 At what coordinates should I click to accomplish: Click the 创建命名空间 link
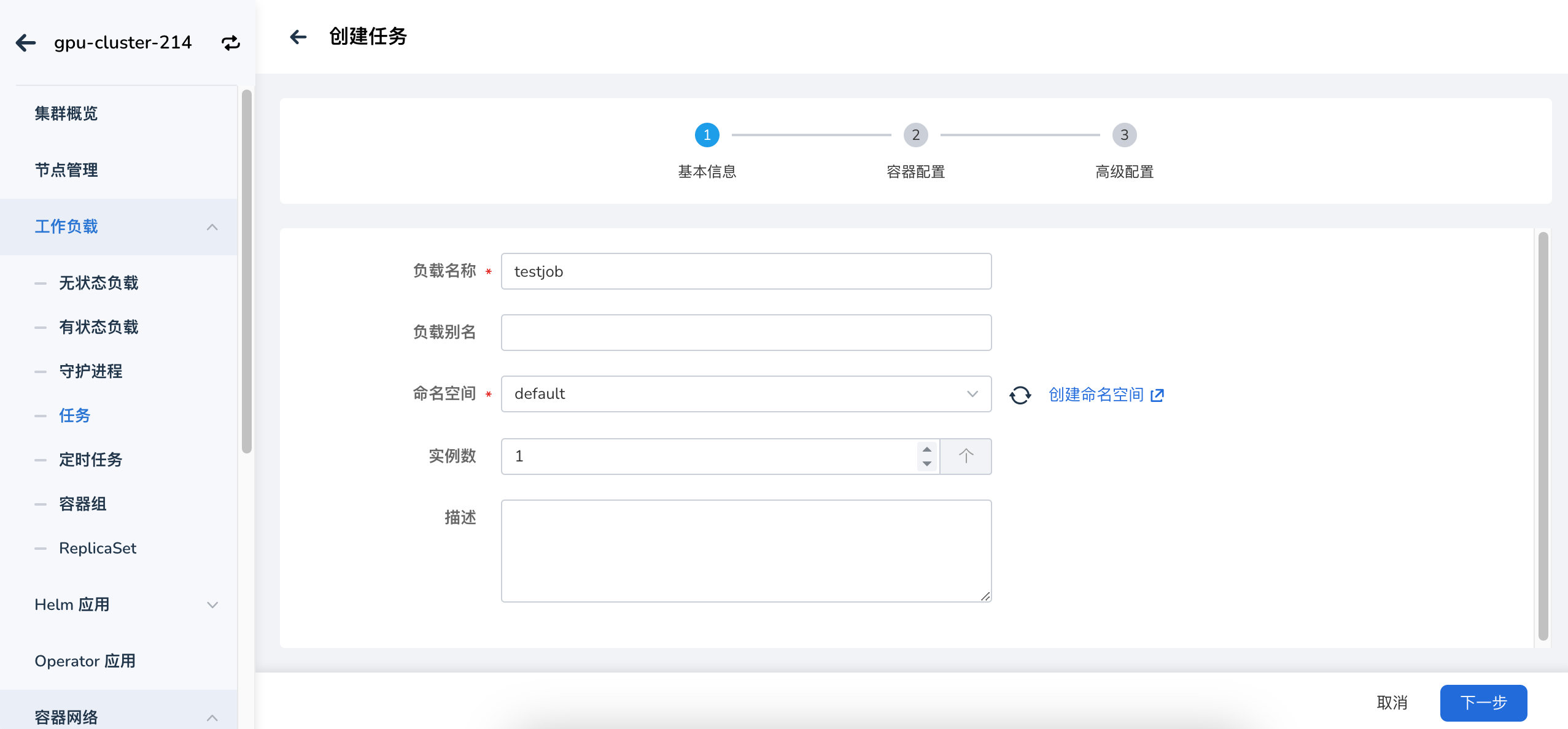coord(1096,395)
